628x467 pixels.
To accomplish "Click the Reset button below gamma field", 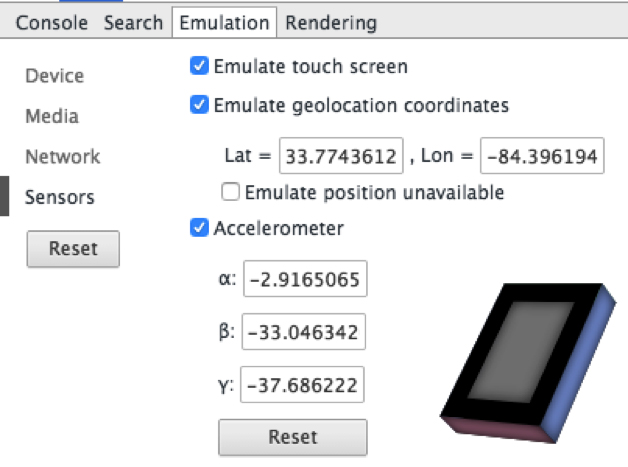I will pos(292,437).
